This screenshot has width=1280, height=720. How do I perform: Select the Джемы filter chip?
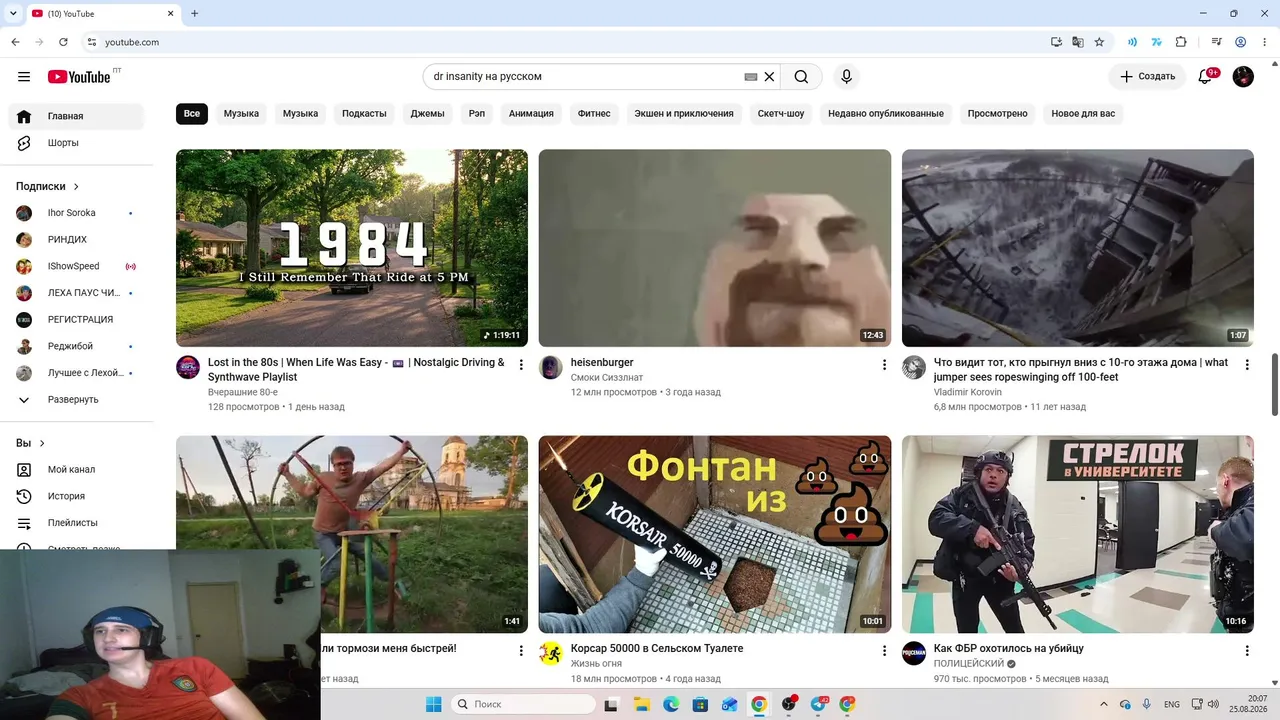coord(427,114)
